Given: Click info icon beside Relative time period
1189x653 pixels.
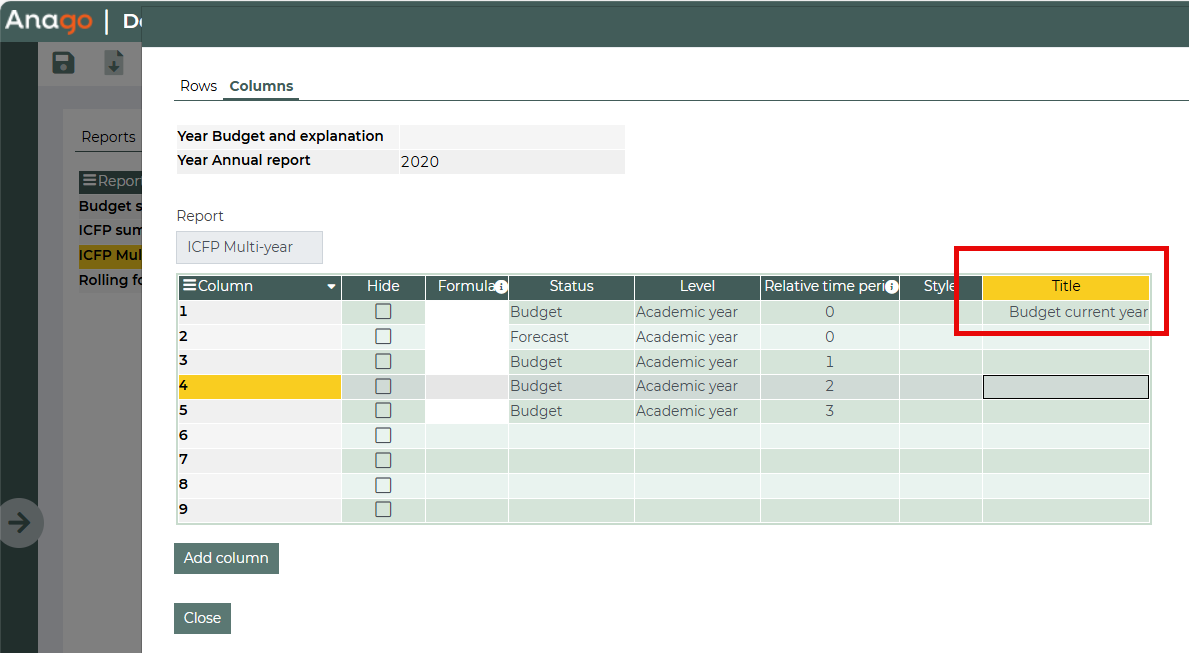Looking at the screenshot, I should [x=891, y=287].
